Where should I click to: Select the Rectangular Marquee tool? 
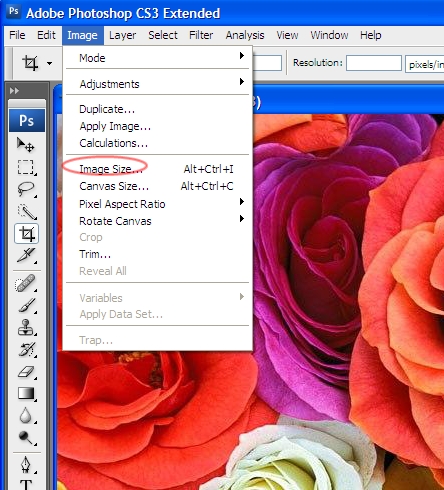[26, 167]
